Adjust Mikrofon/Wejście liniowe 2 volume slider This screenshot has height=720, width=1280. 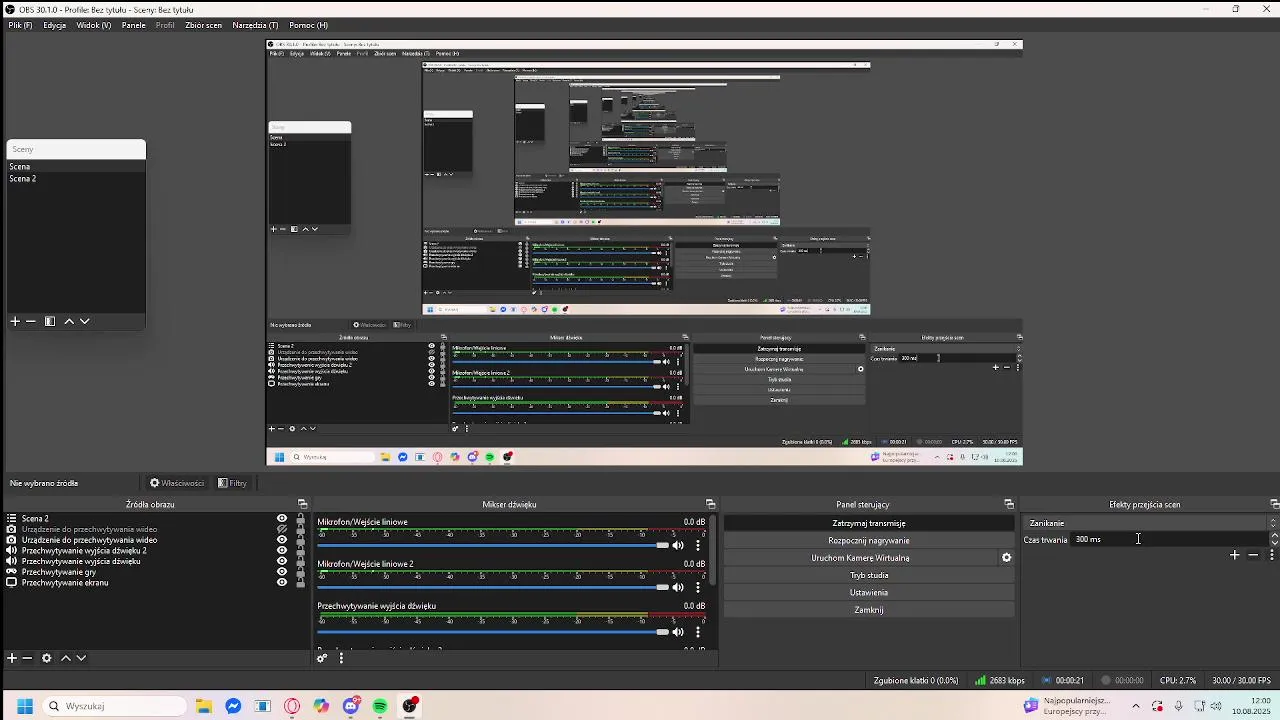pyautogui.click(x=493, y=587)
